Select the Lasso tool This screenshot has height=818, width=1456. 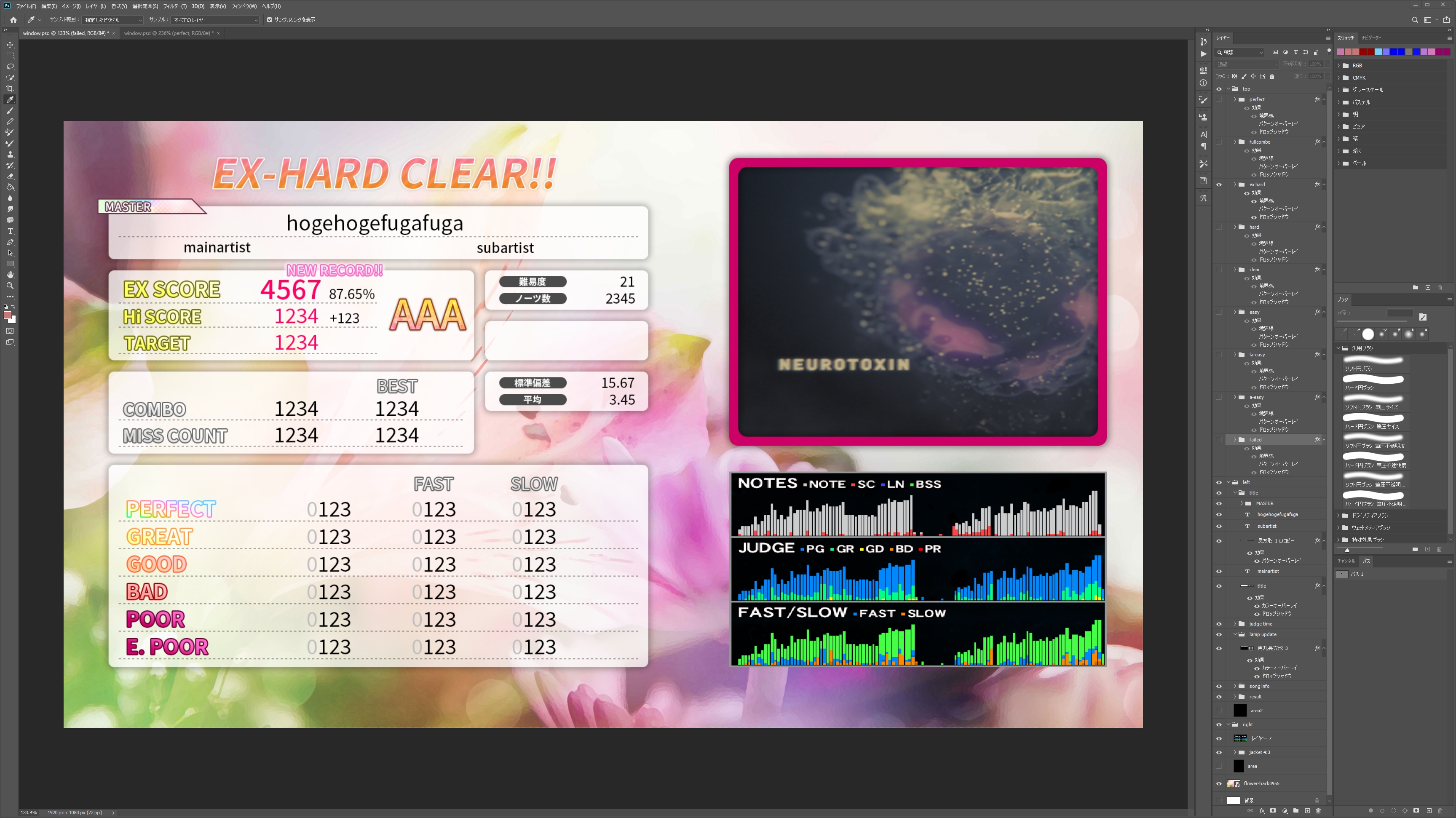(10, 67)
